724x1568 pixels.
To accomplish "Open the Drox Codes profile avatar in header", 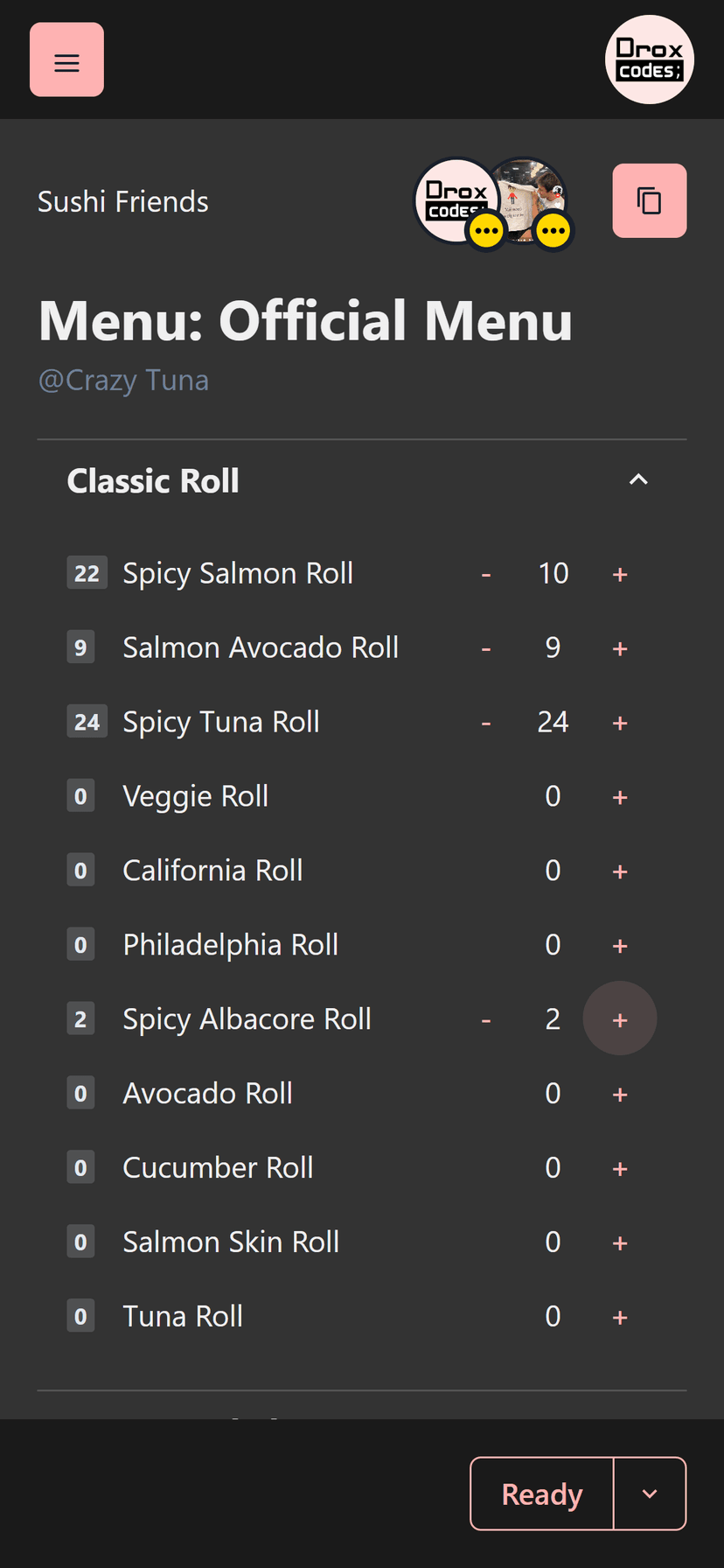I will [x=649, y=59].
